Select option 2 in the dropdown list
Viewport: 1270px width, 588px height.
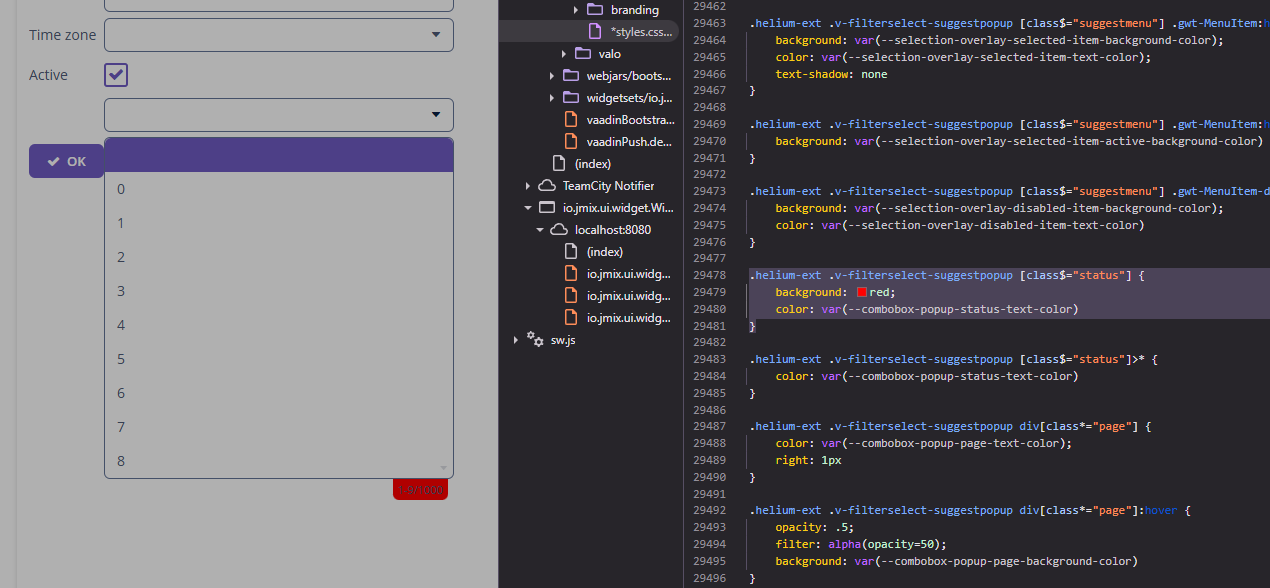point(279,257)
